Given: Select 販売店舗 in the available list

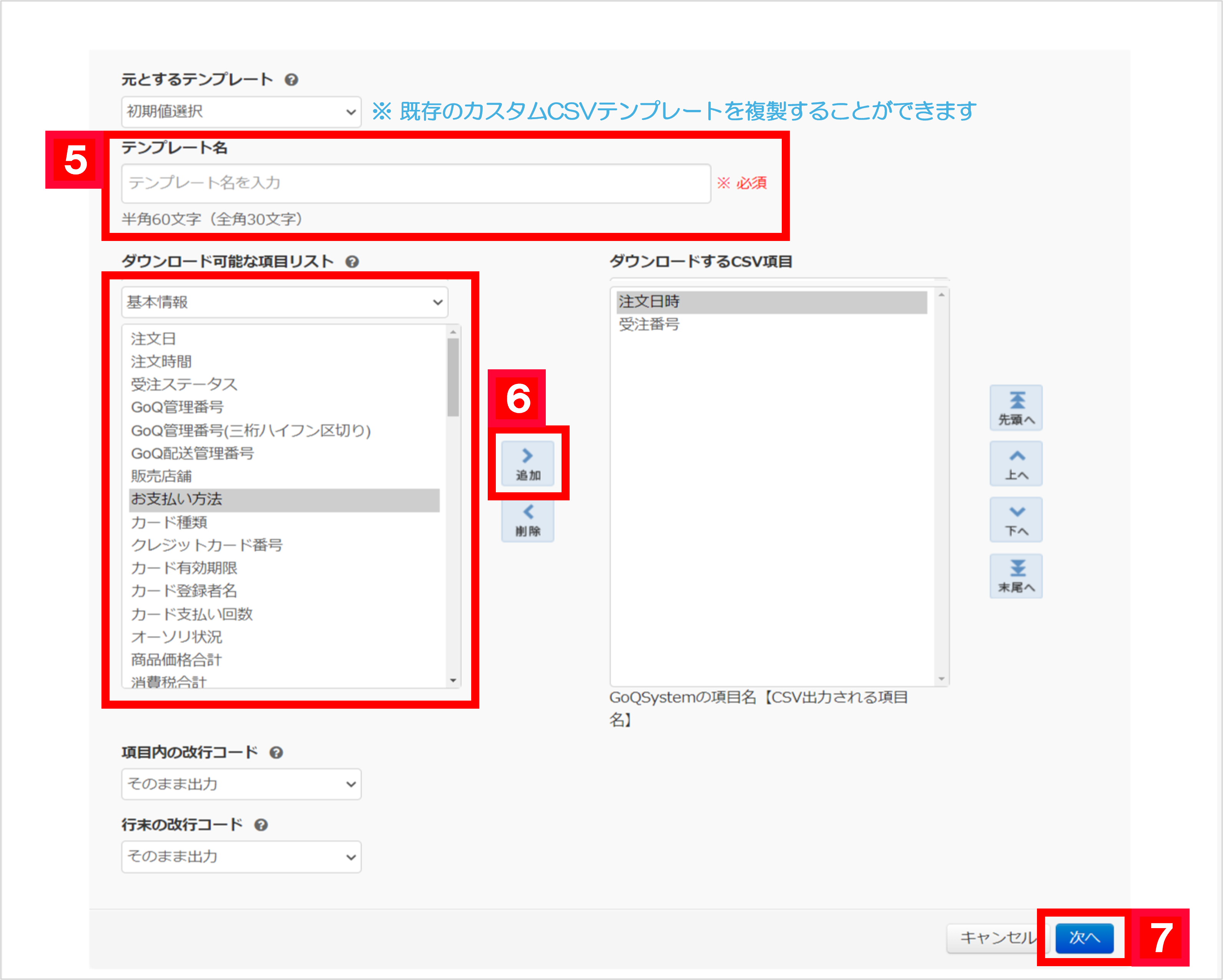Looking at the screenshot, I should pyautogui.click(x=284, y=477).
